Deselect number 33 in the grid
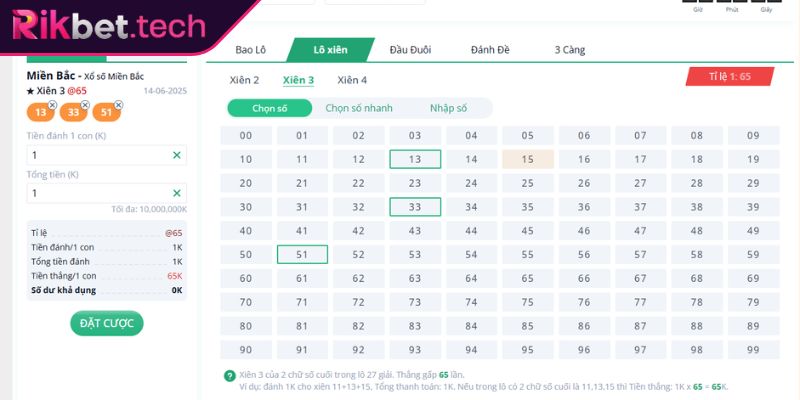The image size is (800, 400). pyautogui.click(x=415, y=207)
